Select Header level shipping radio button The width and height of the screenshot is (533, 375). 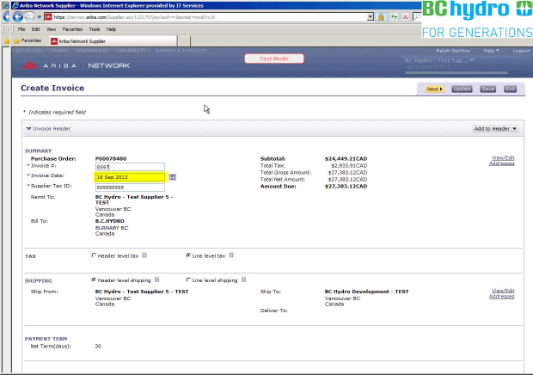[x=94, y=280]
